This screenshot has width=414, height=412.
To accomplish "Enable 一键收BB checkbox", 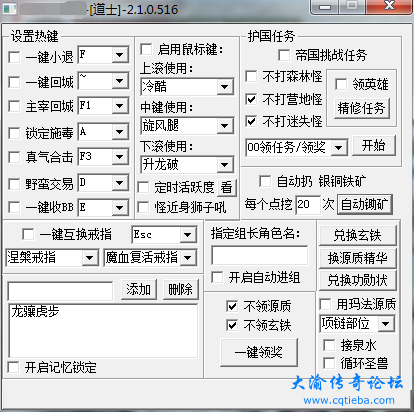I will [x=14, y=207].
